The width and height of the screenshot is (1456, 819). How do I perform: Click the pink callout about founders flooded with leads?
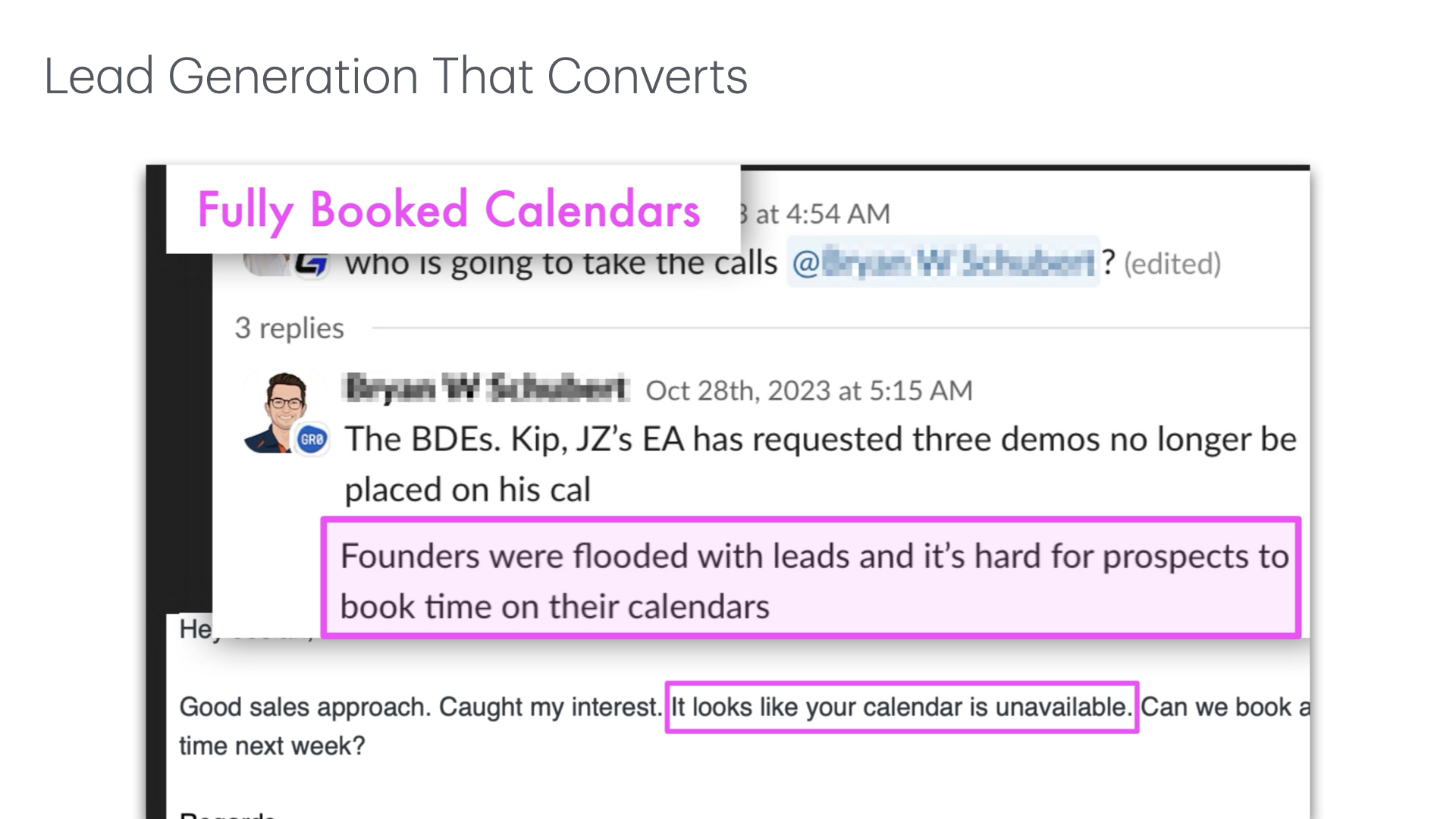[x=810, y=579]
